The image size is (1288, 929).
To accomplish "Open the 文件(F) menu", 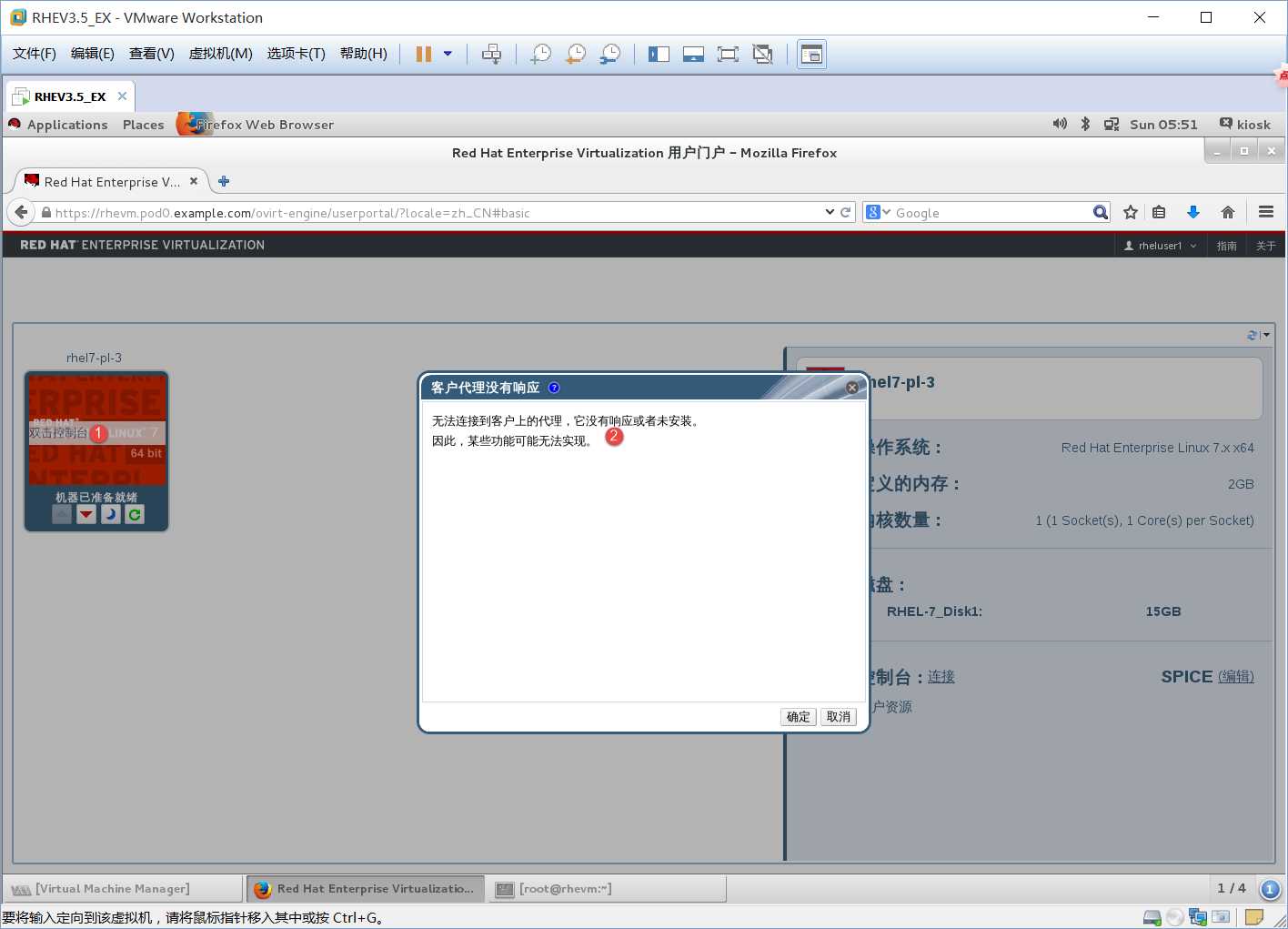I will pyautogui.click(x=35, y=54).
